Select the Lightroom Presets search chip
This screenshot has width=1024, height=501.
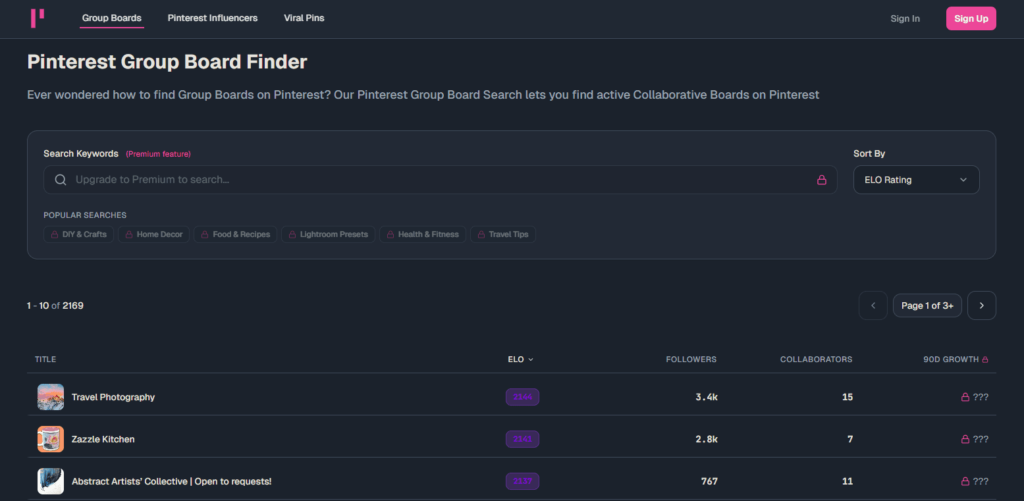pos(327,234)
